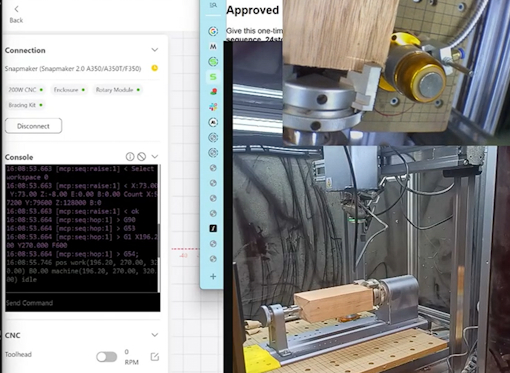Screen dimensions: 510x373
Task: Collapse the Console panel chevron
Action: (x=155, y=156)
